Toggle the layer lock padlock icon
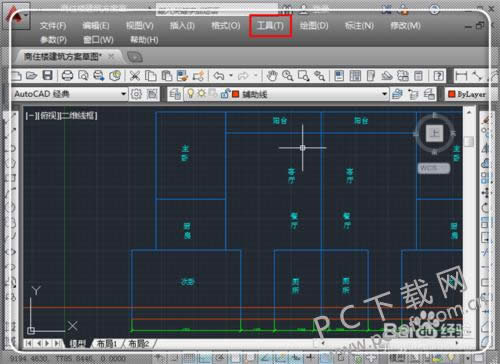Screen dimensions: 500x364 pos(225,94)
